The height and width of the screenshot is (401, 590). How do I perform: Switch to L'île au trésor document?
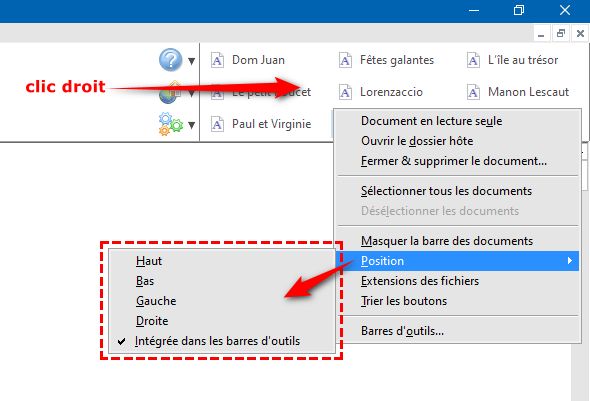pyautogui.click(x=512, y=60)
